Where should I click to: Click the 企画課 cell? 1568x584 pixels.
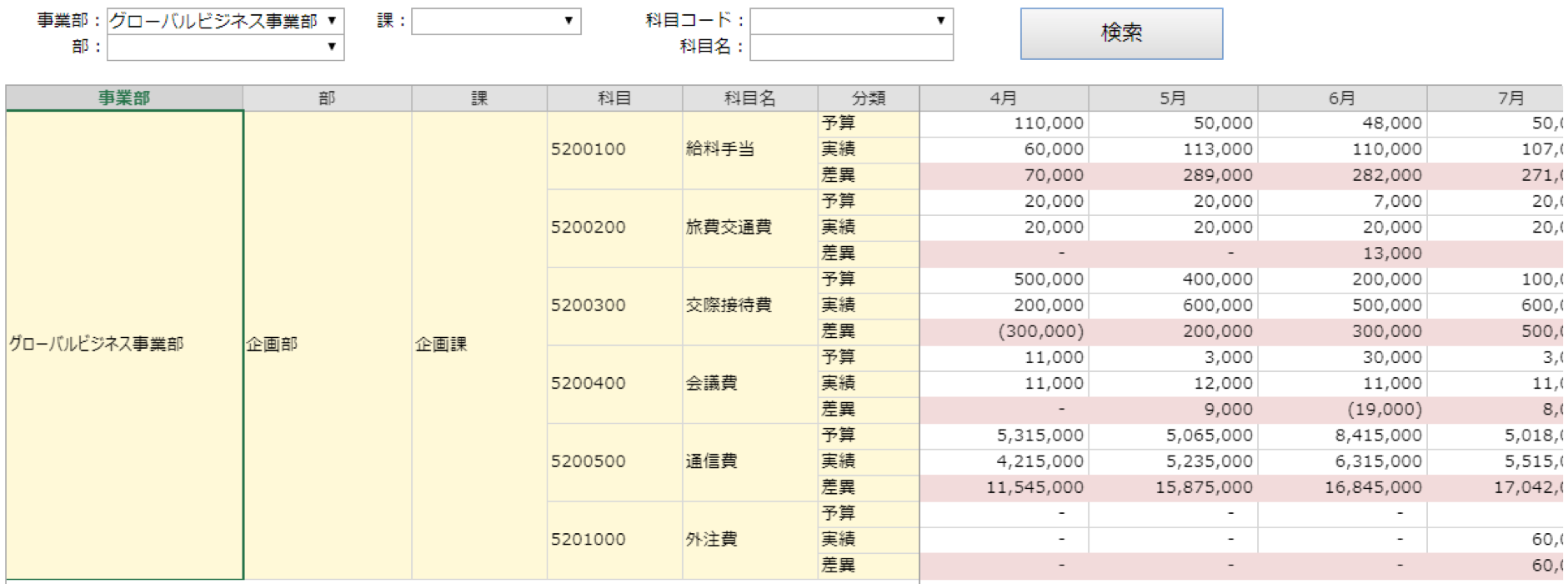[479, 344]
